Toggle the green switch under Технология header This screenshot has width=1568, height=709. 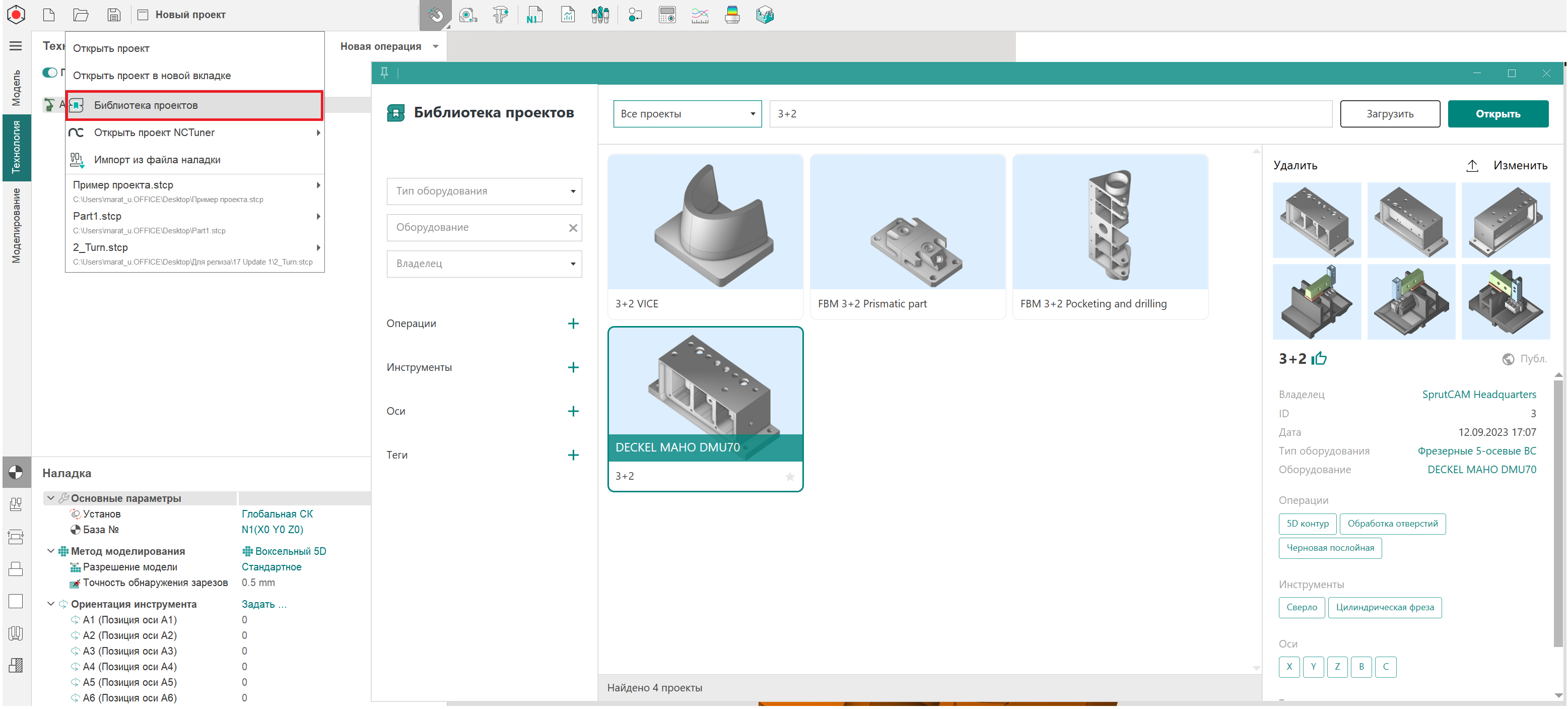click(50, 73)
